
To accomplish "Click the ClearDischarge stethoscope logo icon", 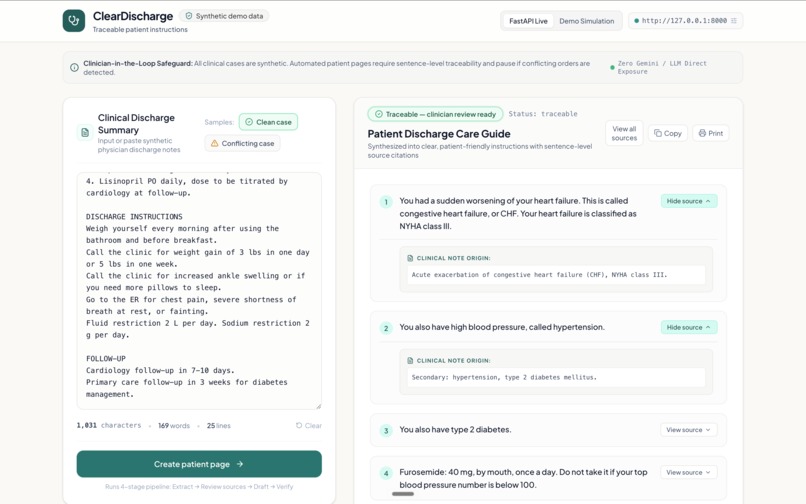I will [74, 21].
